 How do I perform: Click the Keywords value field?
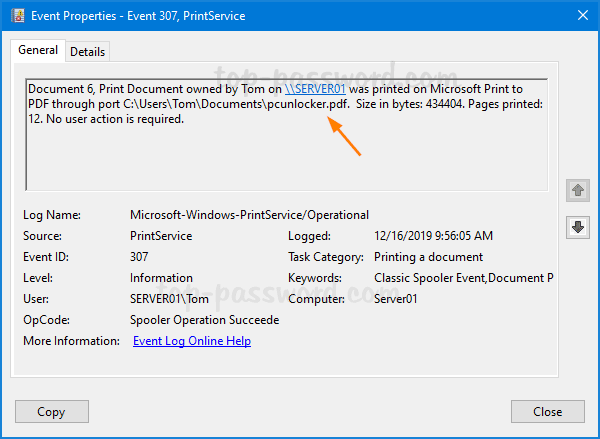click(x=463, y=278)
